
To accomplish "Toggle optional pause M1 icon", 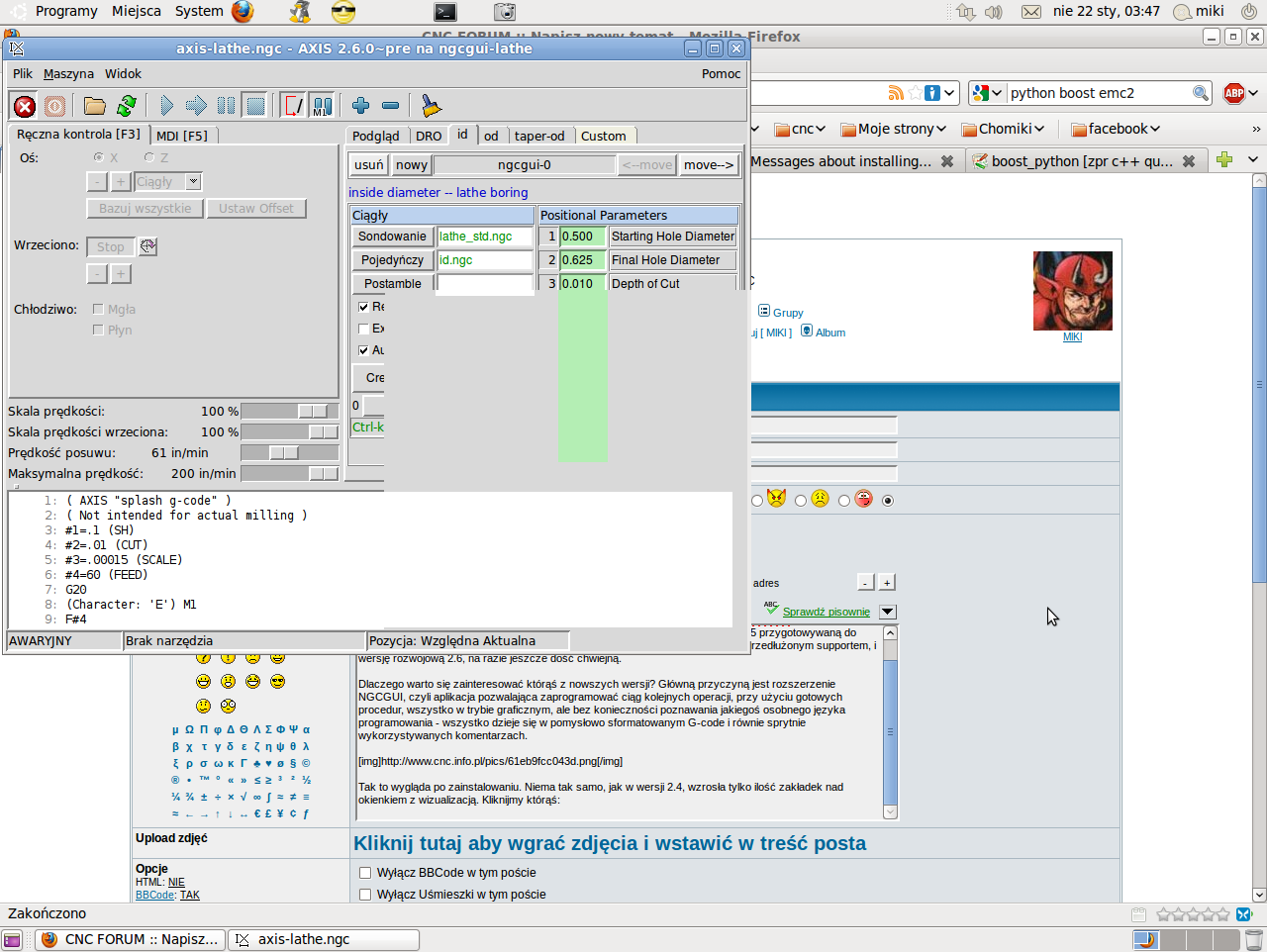I will (x=322, y=106).
